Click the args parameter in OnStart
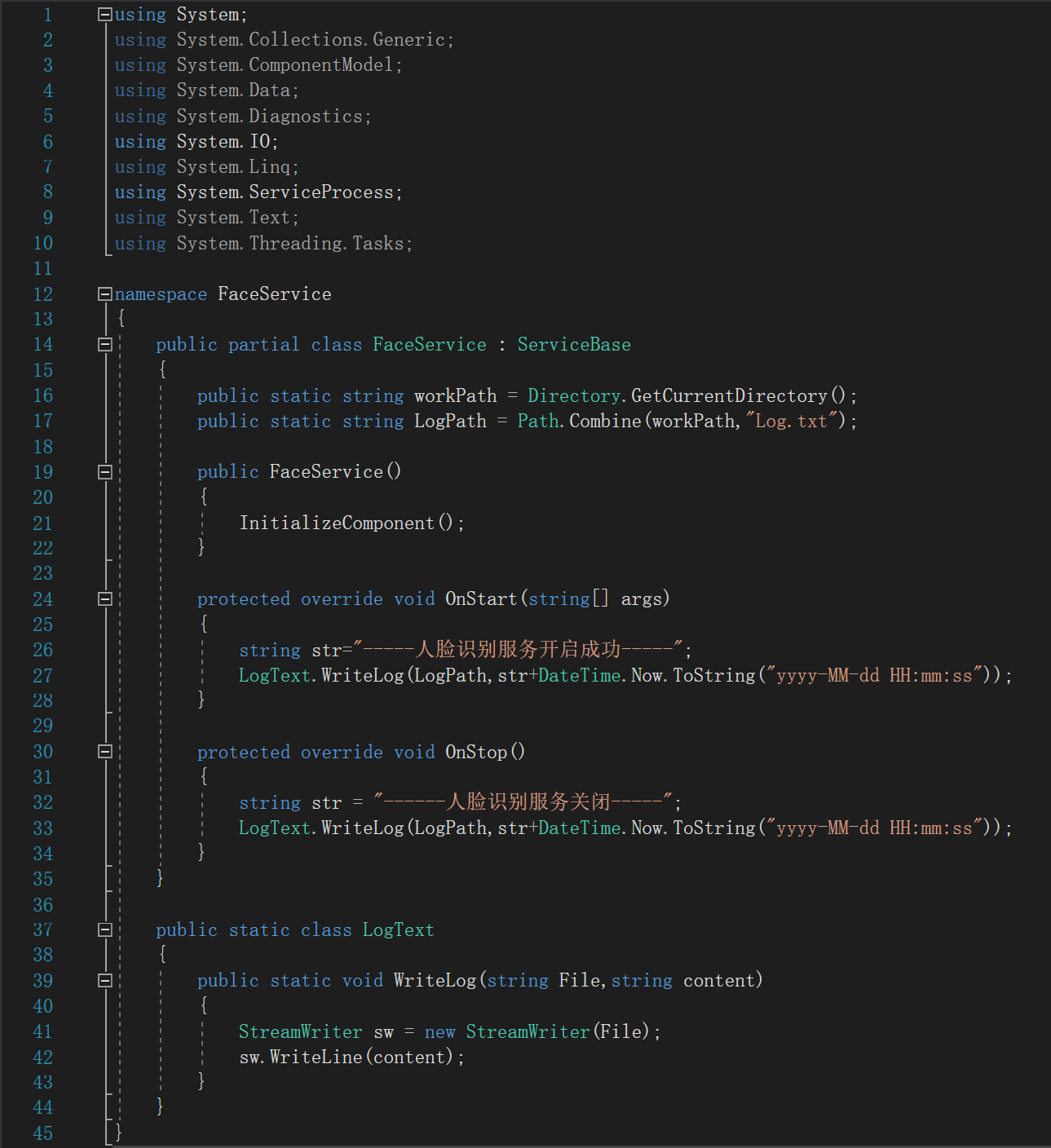The height and width of the screenshot is (1148, 1051). coord(642,598)
